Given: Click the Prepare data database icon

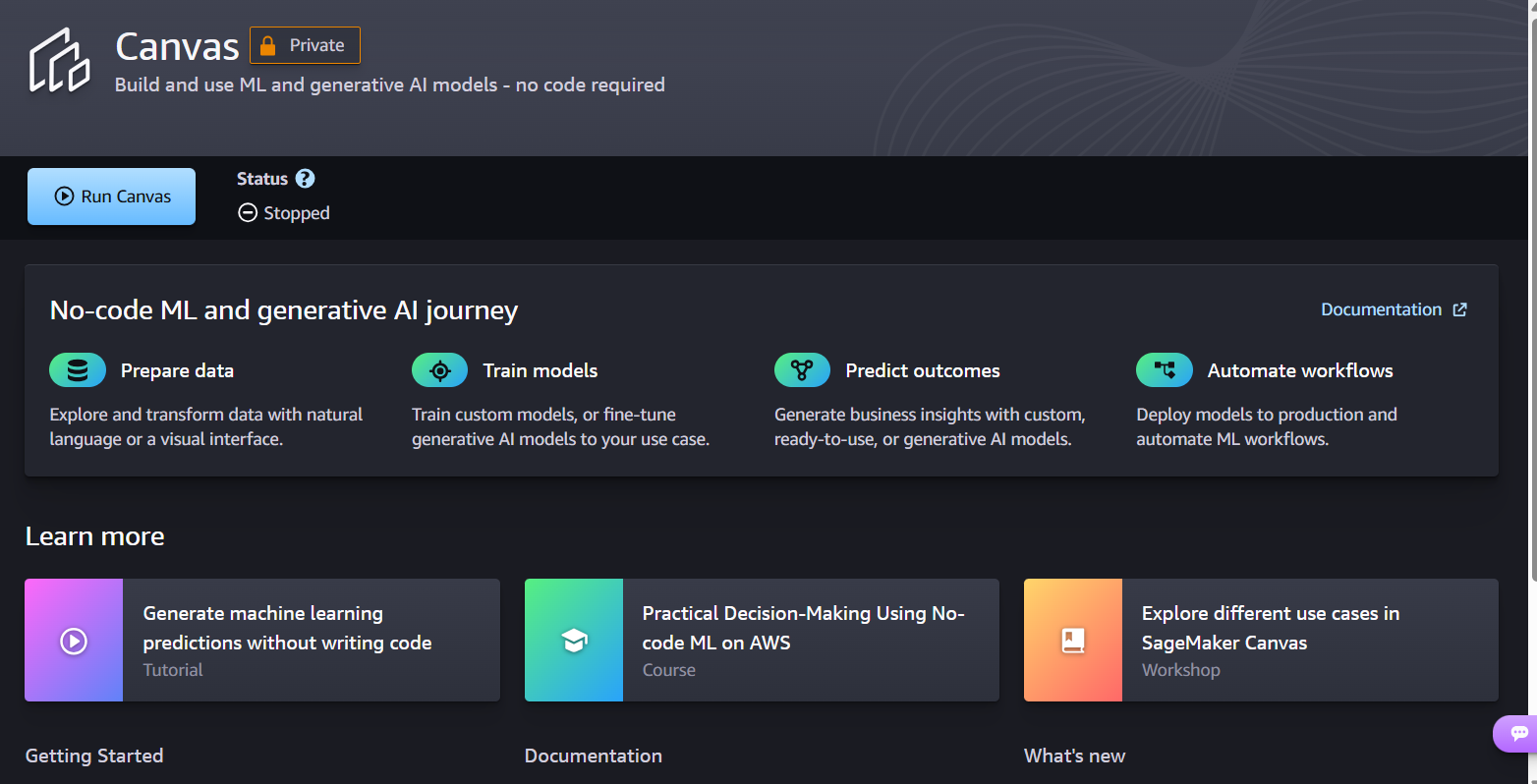Looking at the screenshot, I should point(78,370).
